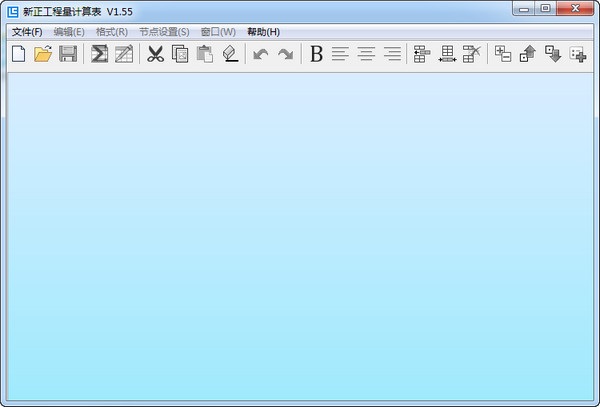Click the delete row icon with X
The image size is (600, 407).
click(x=471, y=54)
